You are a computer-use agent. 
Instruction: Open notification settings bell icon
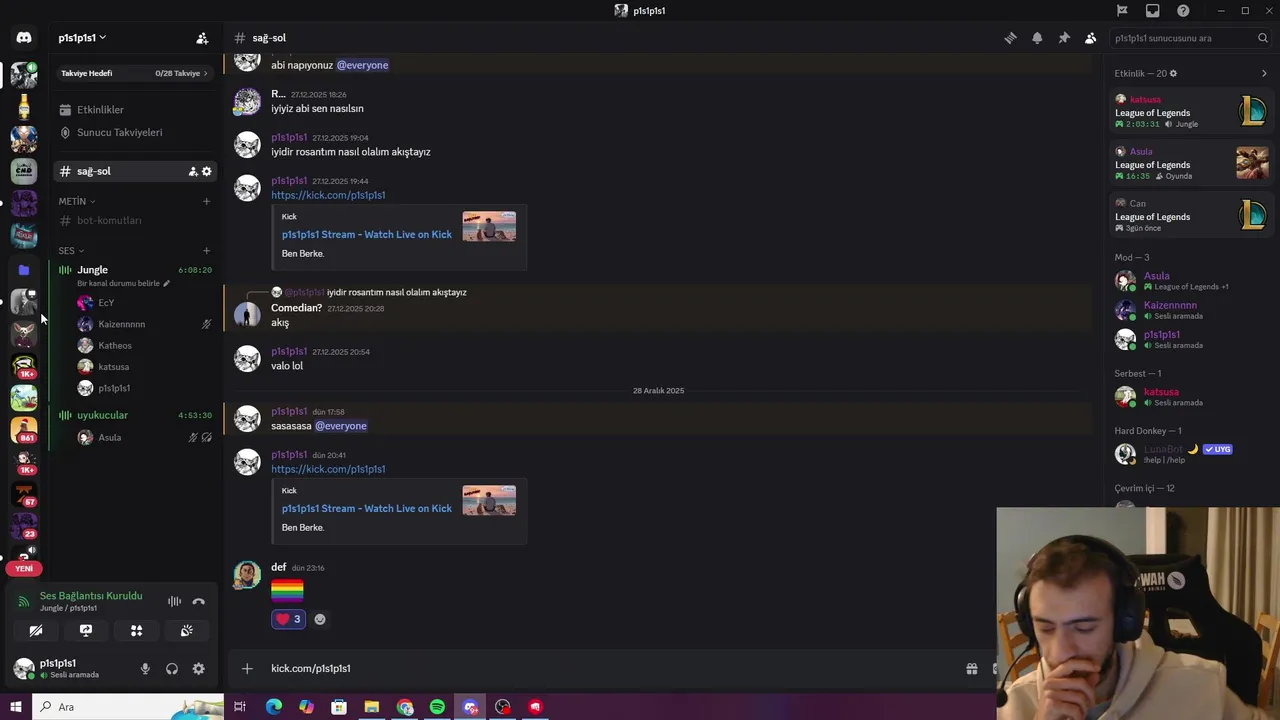(1037, 38)
